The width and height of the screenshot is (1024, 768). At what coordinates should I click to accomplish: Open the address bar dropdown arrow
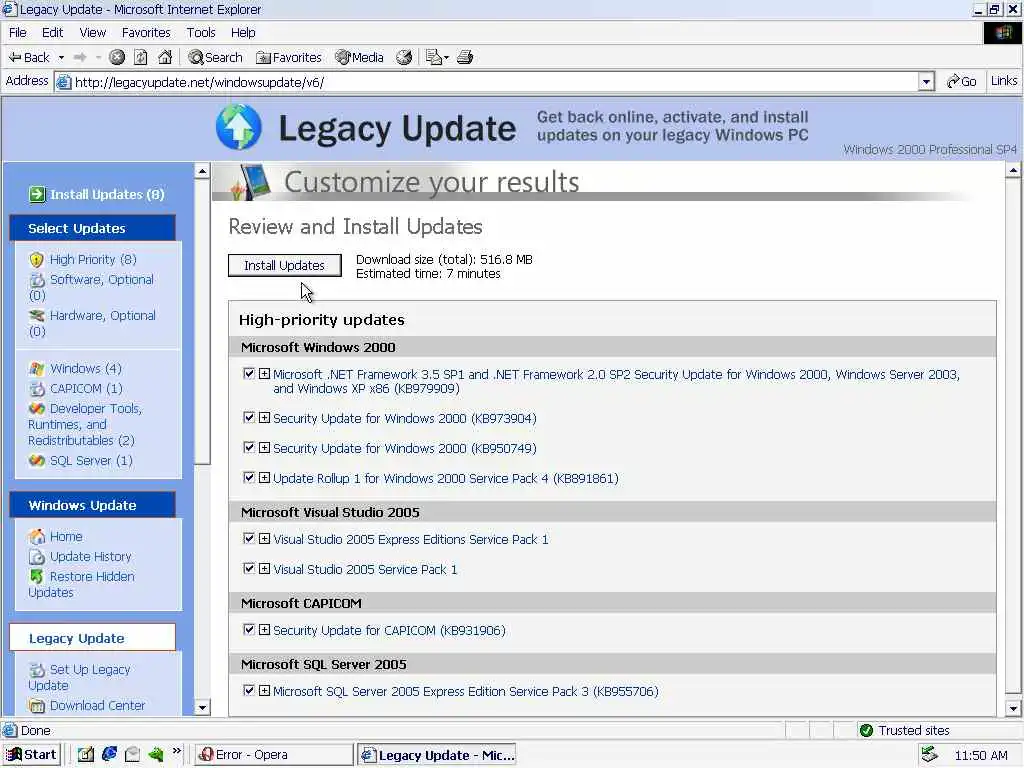pyautogui.click(x=926, y=82)
